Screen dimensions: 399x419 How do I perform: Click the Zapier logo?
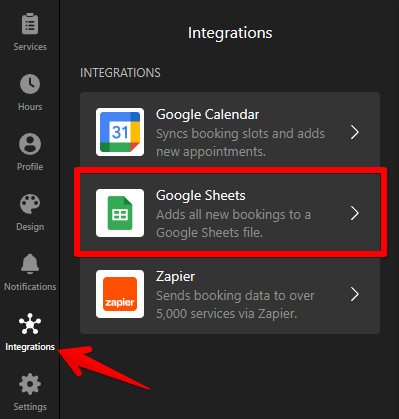point(120,294)
